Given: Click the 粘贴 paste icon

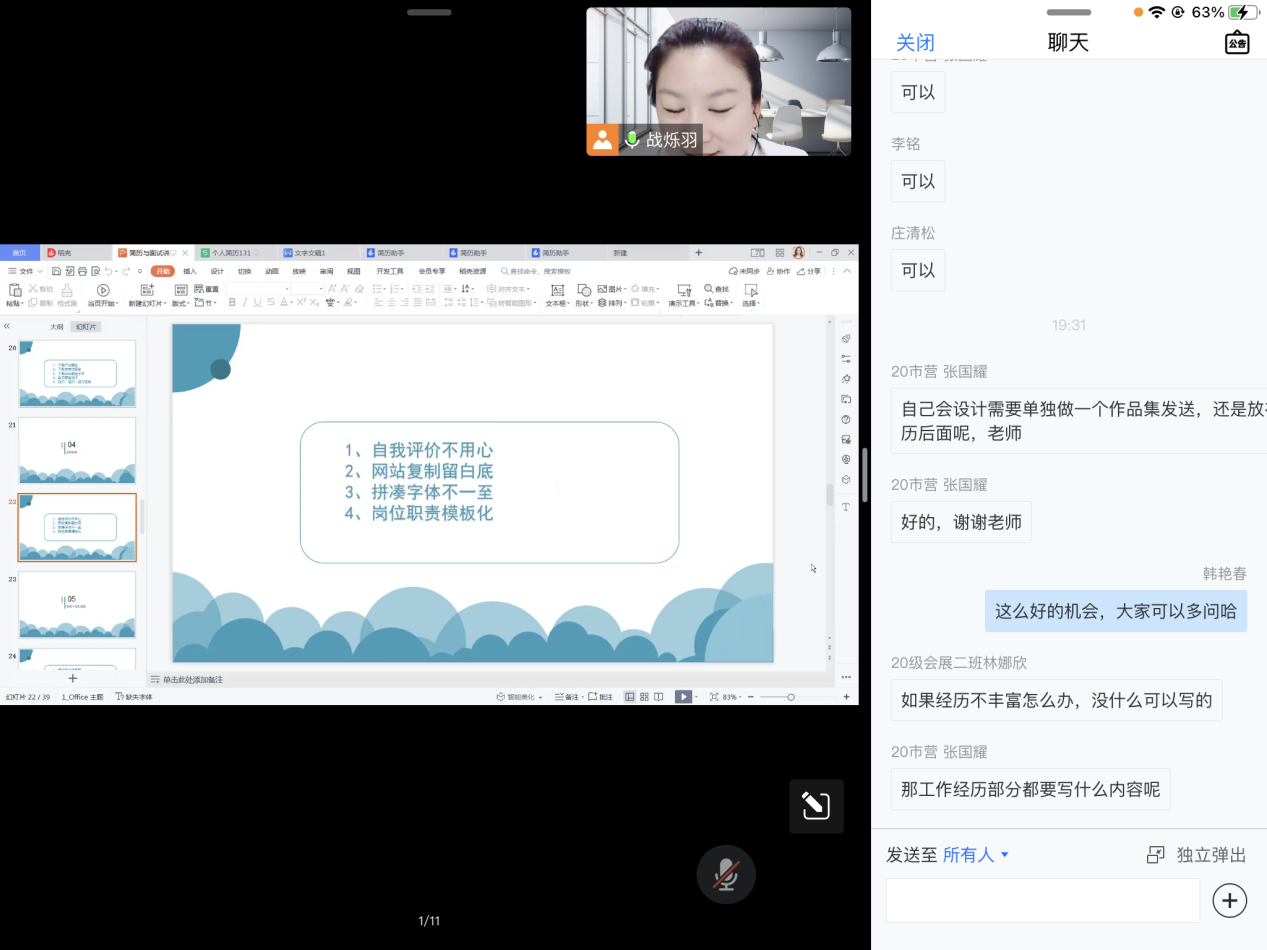Looking at the screenshot, I should 15,290.
